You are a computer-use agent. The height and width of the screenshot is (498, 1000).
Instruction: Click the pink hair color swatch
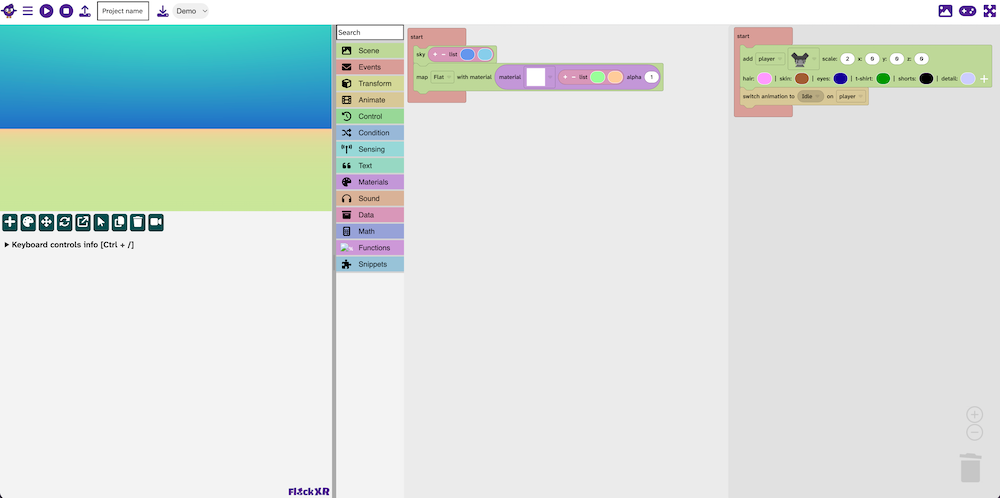coord(765,78)
